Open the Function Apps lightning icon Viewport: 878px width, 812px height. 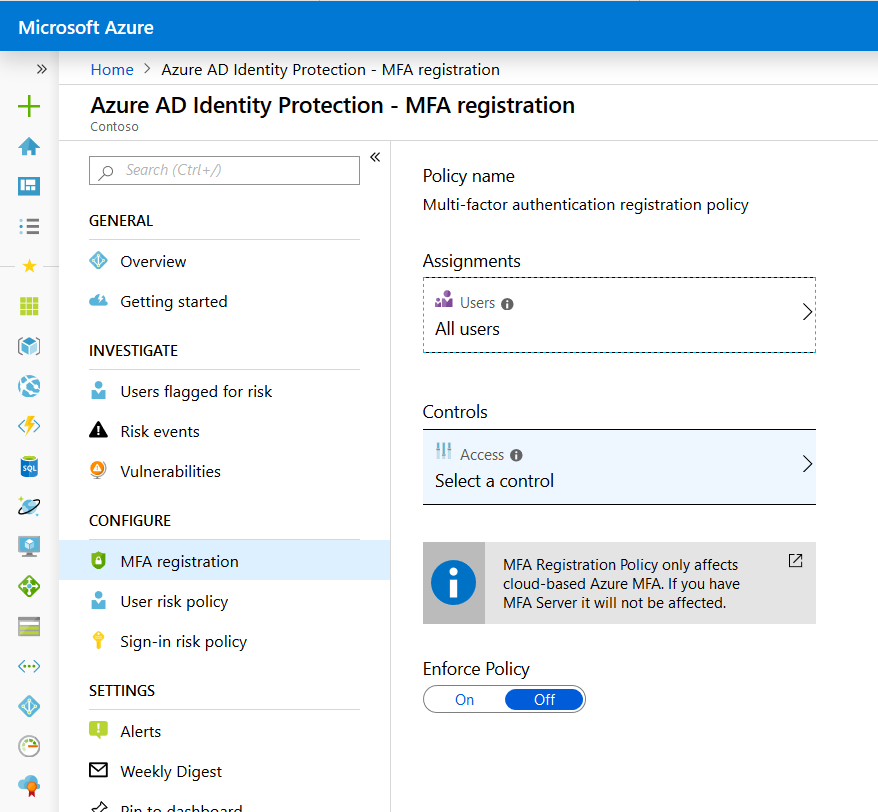tap(29, 426)
